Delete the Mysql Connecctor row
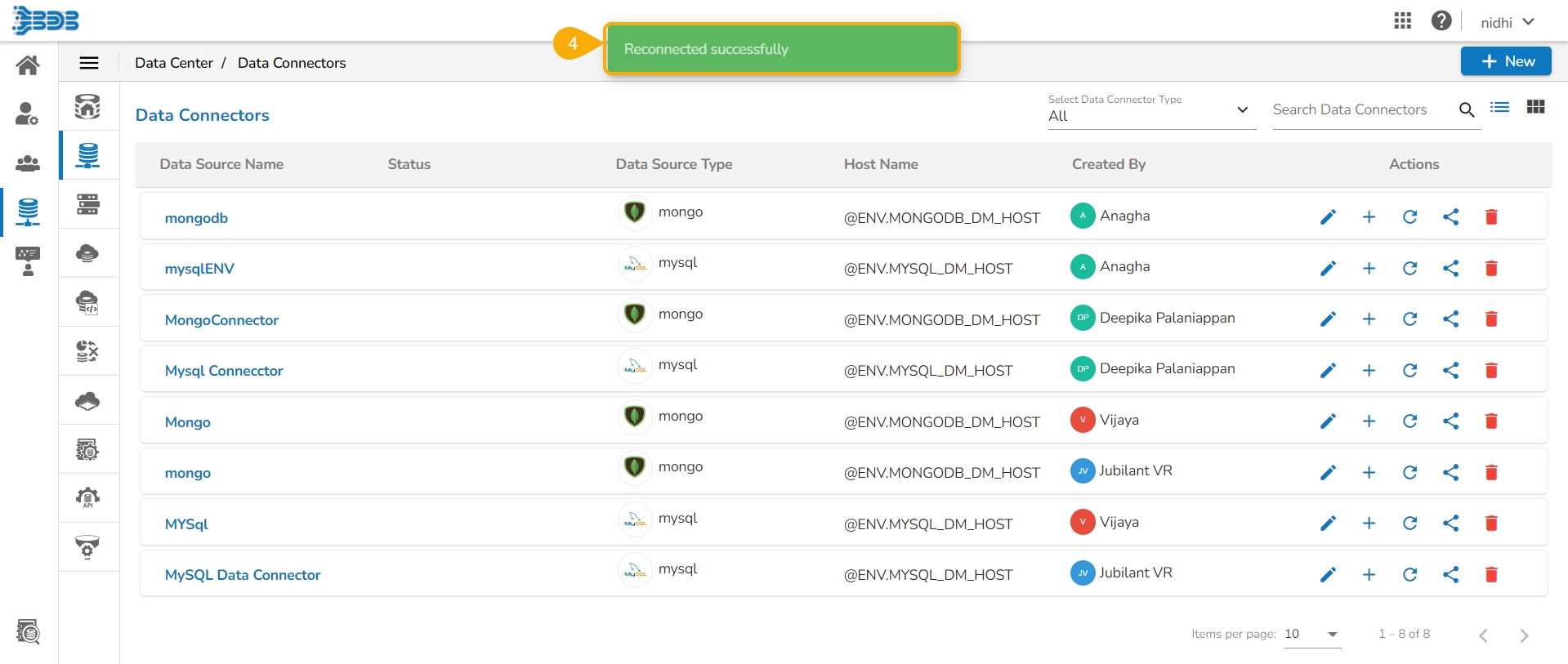 point(1491,370)
